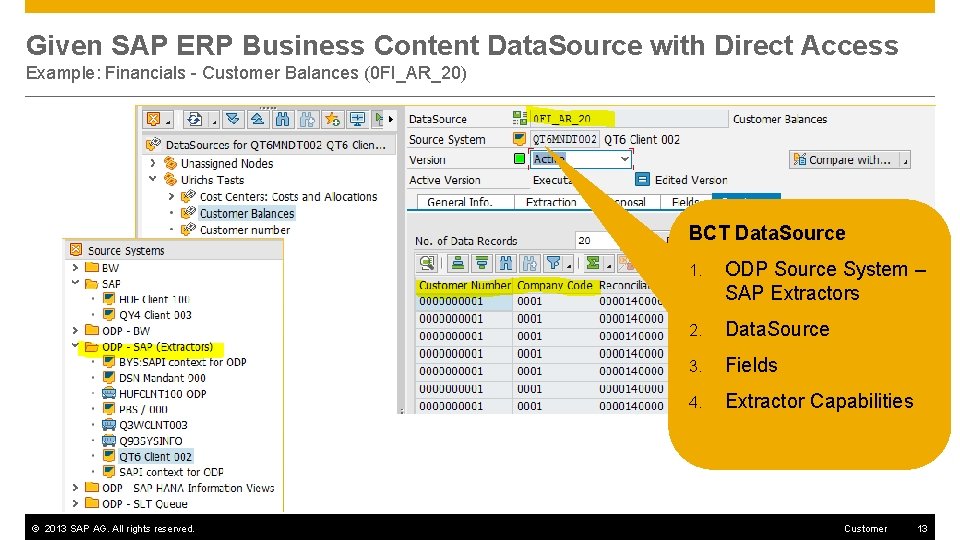Screen dimensions: 960x540
Task: Open the dropdown arrow next to the refresh icon
Action: pos(214,121)
